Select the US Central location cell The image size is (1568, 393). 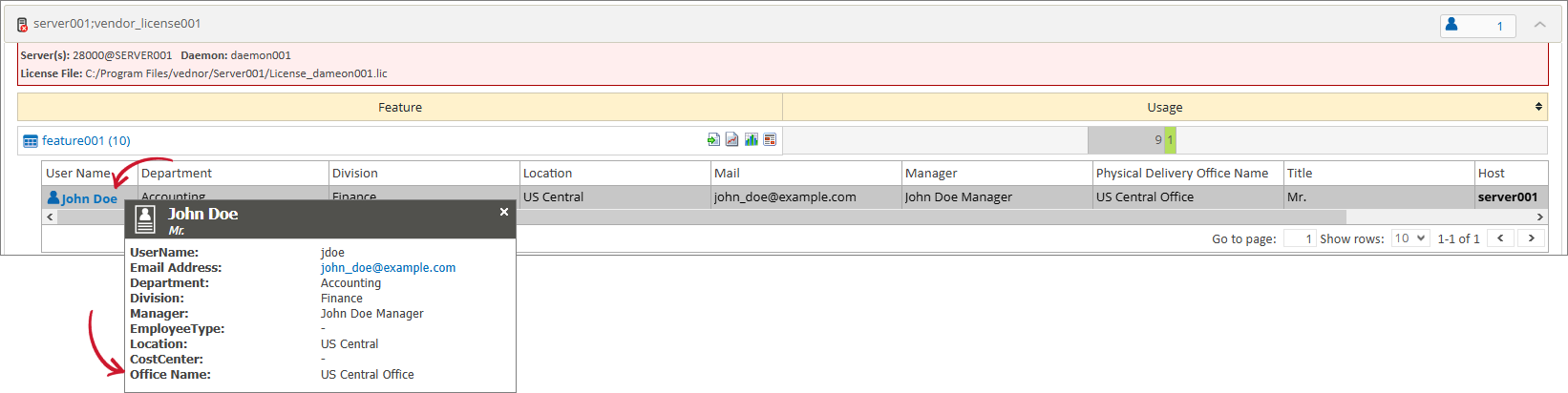pyautogui.click(x=615, y=197)
